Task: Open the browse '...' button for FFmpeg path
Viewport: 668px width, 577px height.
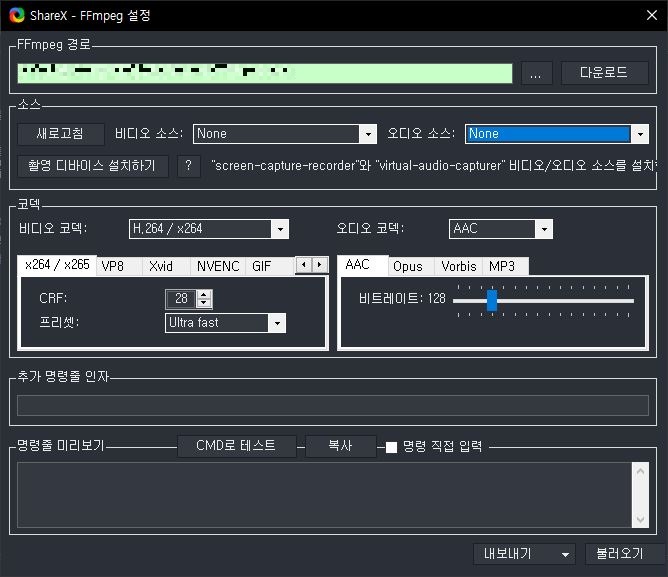Action: (536, 73)
